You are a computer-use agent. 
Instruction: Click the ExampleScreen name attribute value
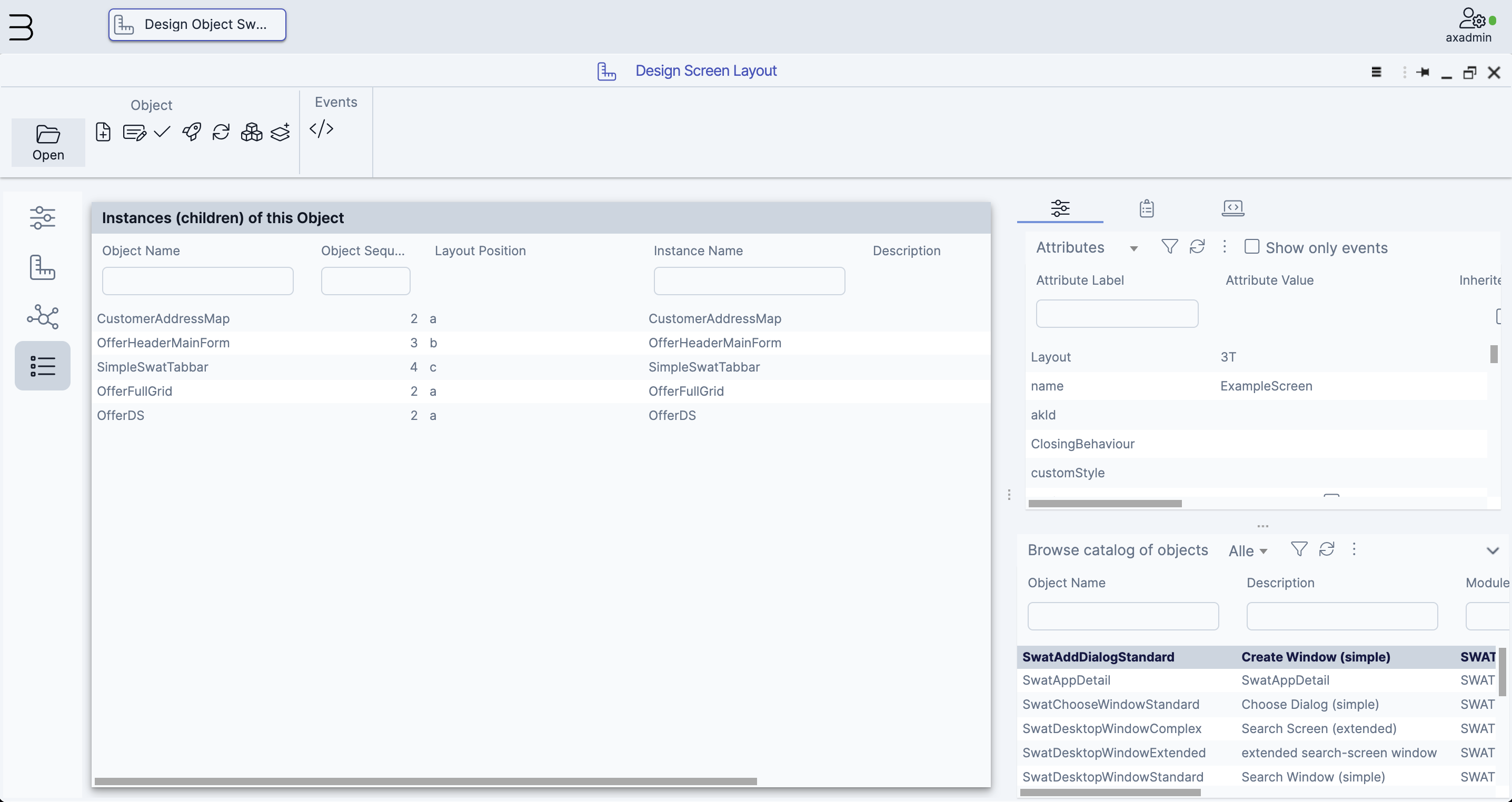point(1266,386)
